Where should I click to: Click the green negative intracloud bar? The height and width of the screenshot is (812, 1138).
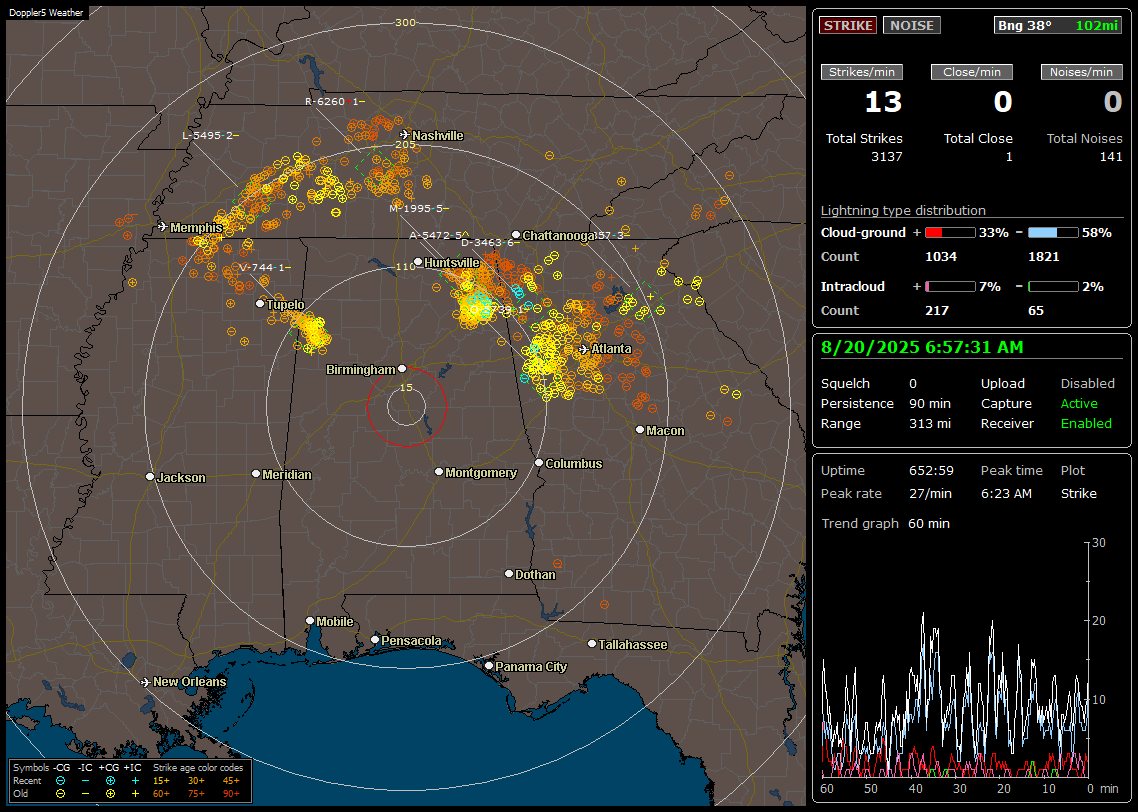point(1053,287)
